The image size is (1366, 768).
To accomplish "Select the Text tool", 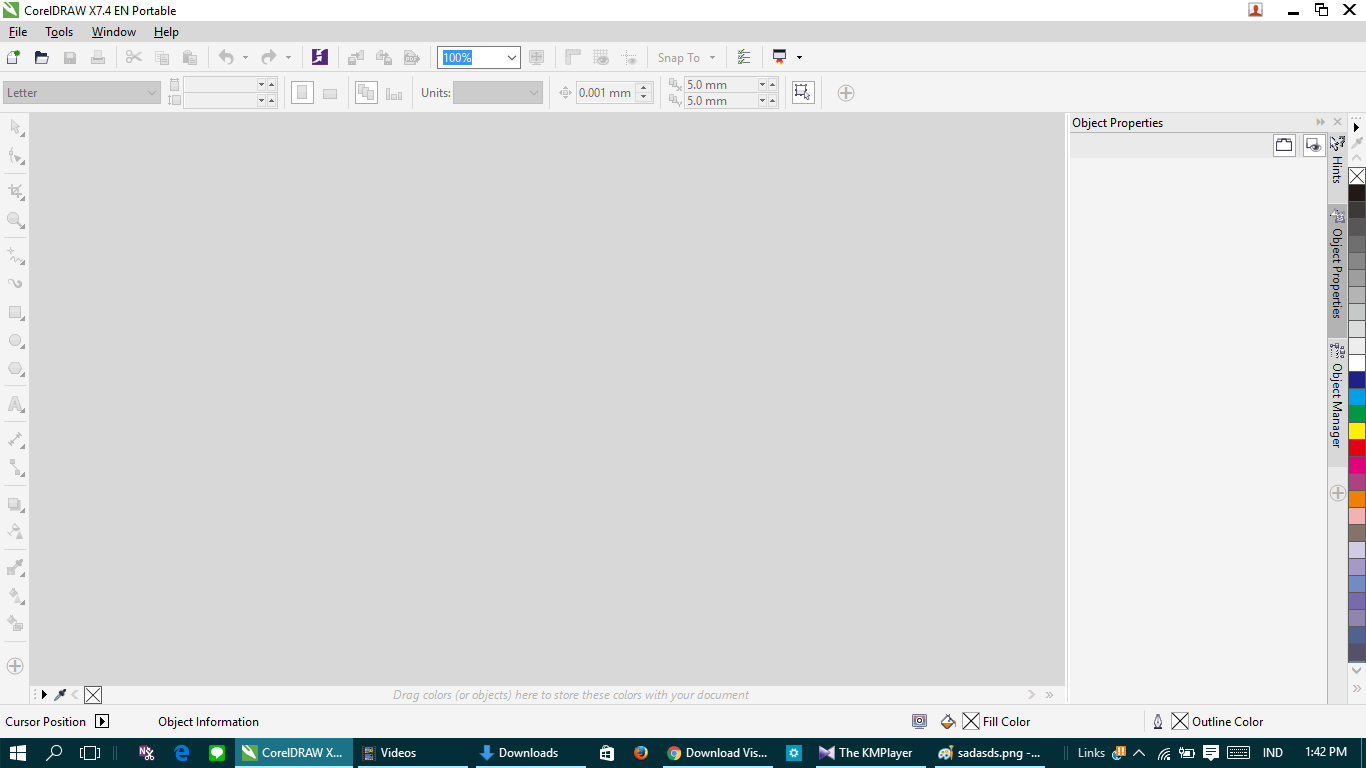I will click(x=15, y=404).
